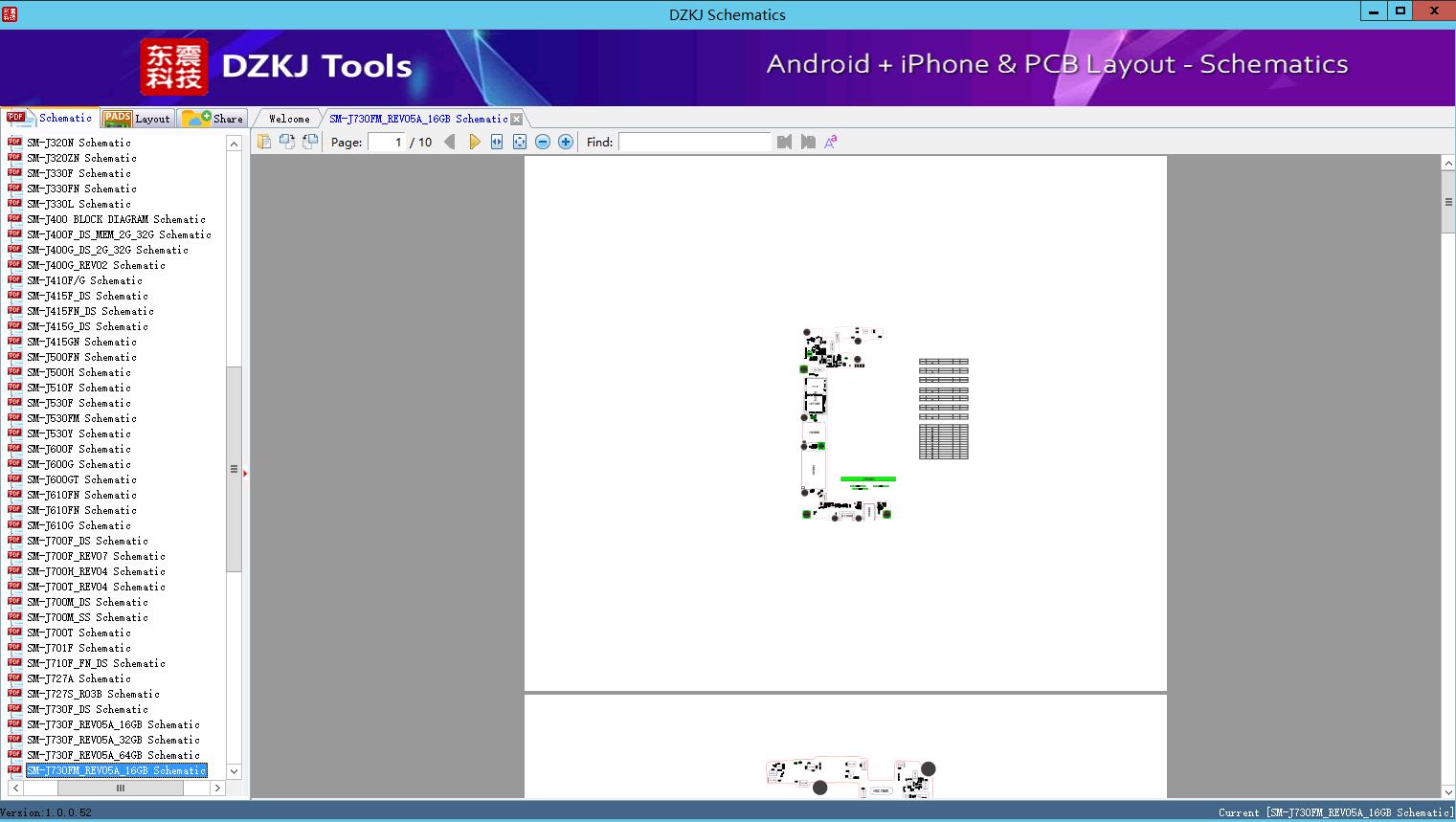Click the document viewer vertical scrollbar thumb
This screenshot has width=1456, height=822.
point(1448,202)
